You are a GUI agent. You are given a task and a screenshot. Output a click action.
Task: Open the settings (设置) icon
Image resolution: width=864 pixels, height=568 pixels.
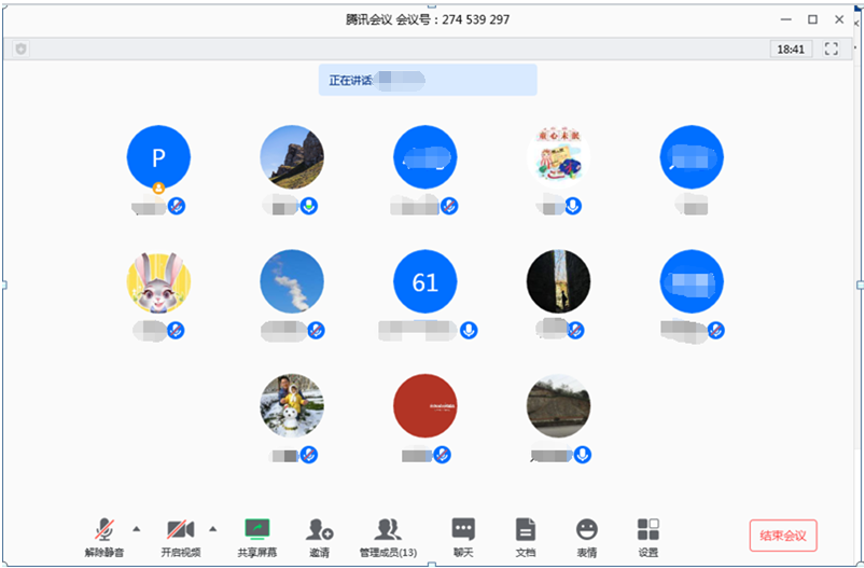point(648,530)
